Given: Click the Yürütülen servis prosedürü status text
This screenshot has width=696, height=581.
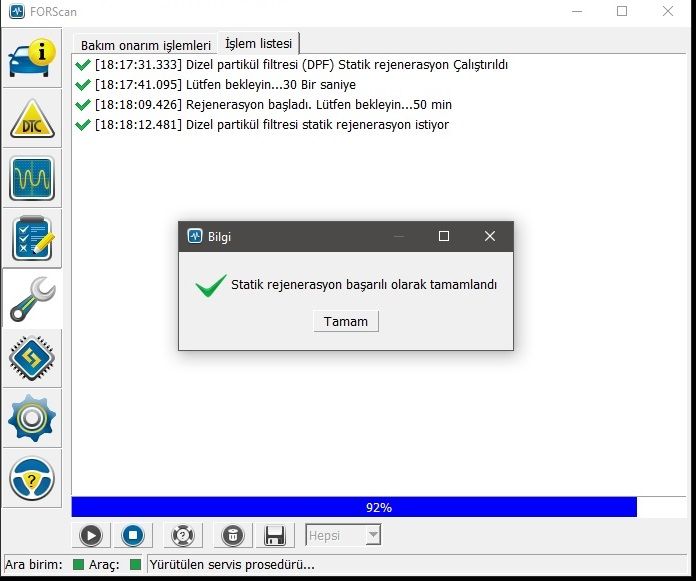Looking at the screenshot, I should (x=232, y=565).
